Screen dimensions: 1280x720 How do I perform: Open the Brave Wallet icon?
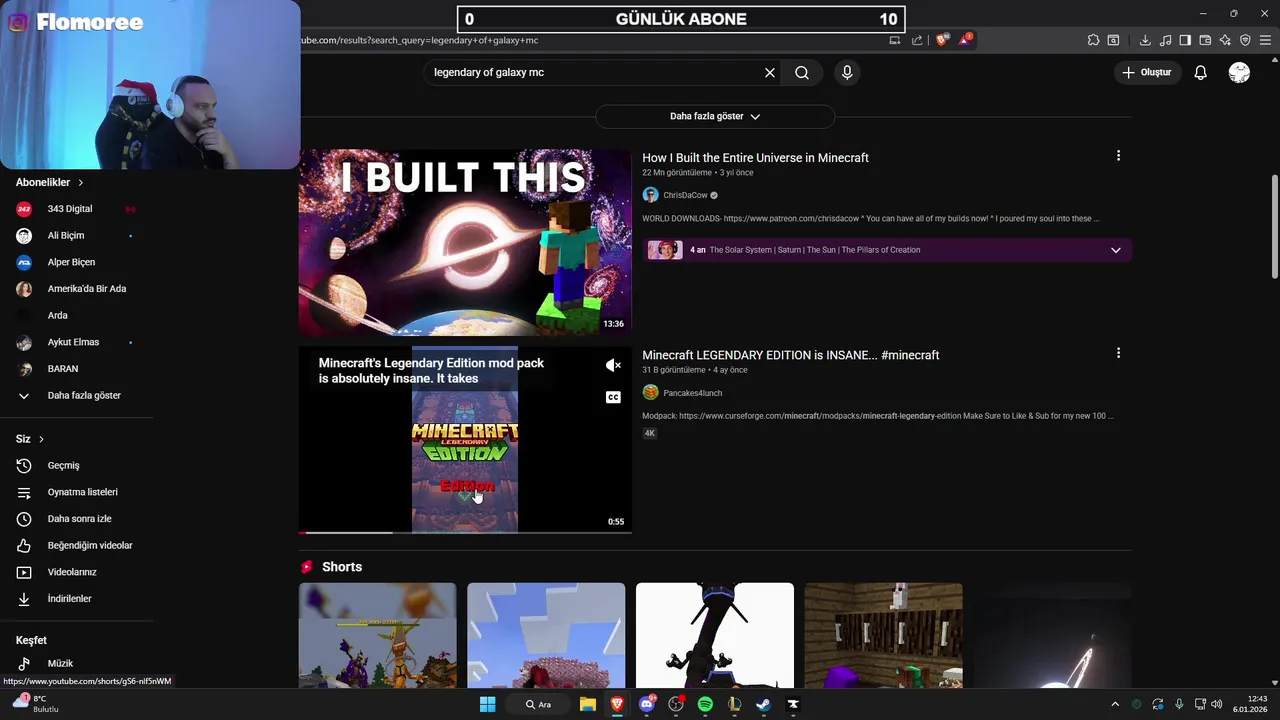1205,40
